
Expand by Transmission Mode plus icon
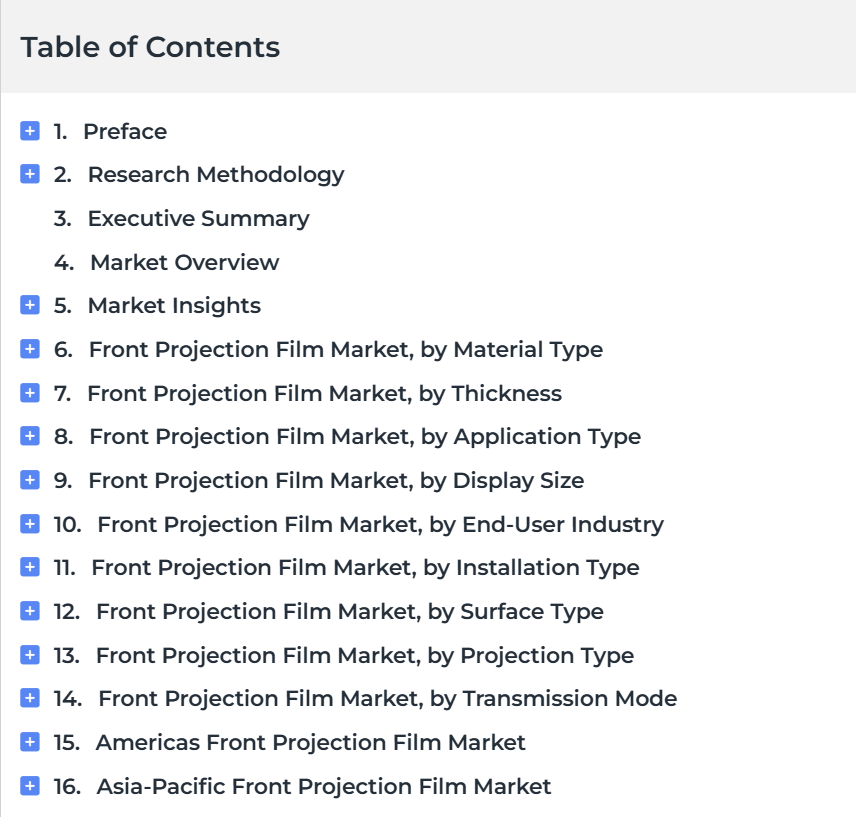click(x=30, y=698)
